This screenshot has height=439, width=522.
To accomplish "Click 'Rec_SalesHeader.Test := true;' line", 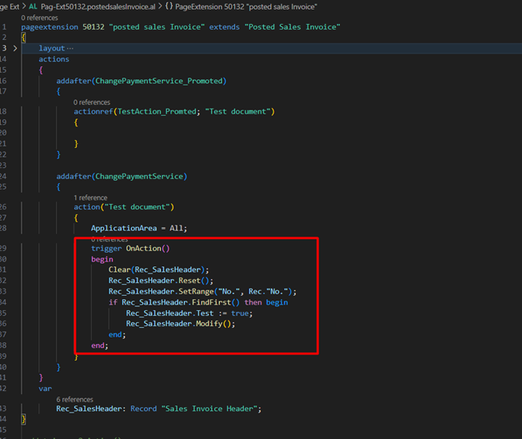I will point(189,313).
